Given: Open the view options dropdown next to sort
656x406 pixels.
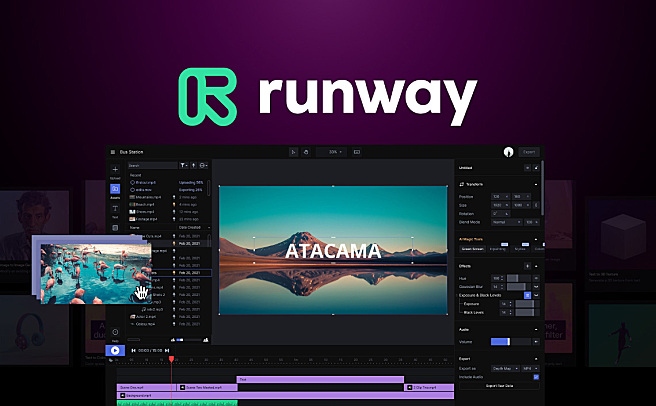Looking at the screenshot, I should click(x=203, y=165).
